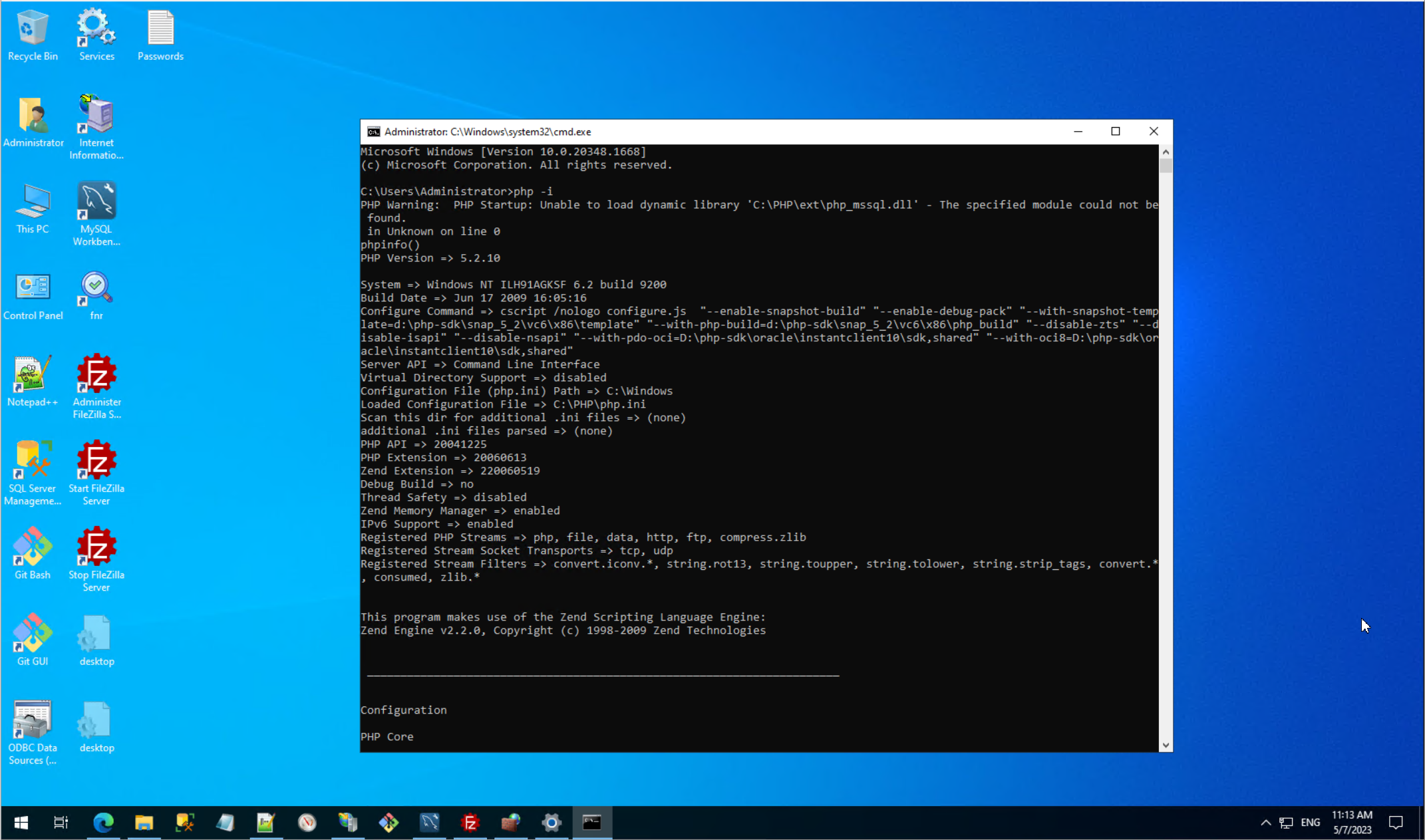Select Stop FileZilla Server desktop shortcut

tap(96, 559)
